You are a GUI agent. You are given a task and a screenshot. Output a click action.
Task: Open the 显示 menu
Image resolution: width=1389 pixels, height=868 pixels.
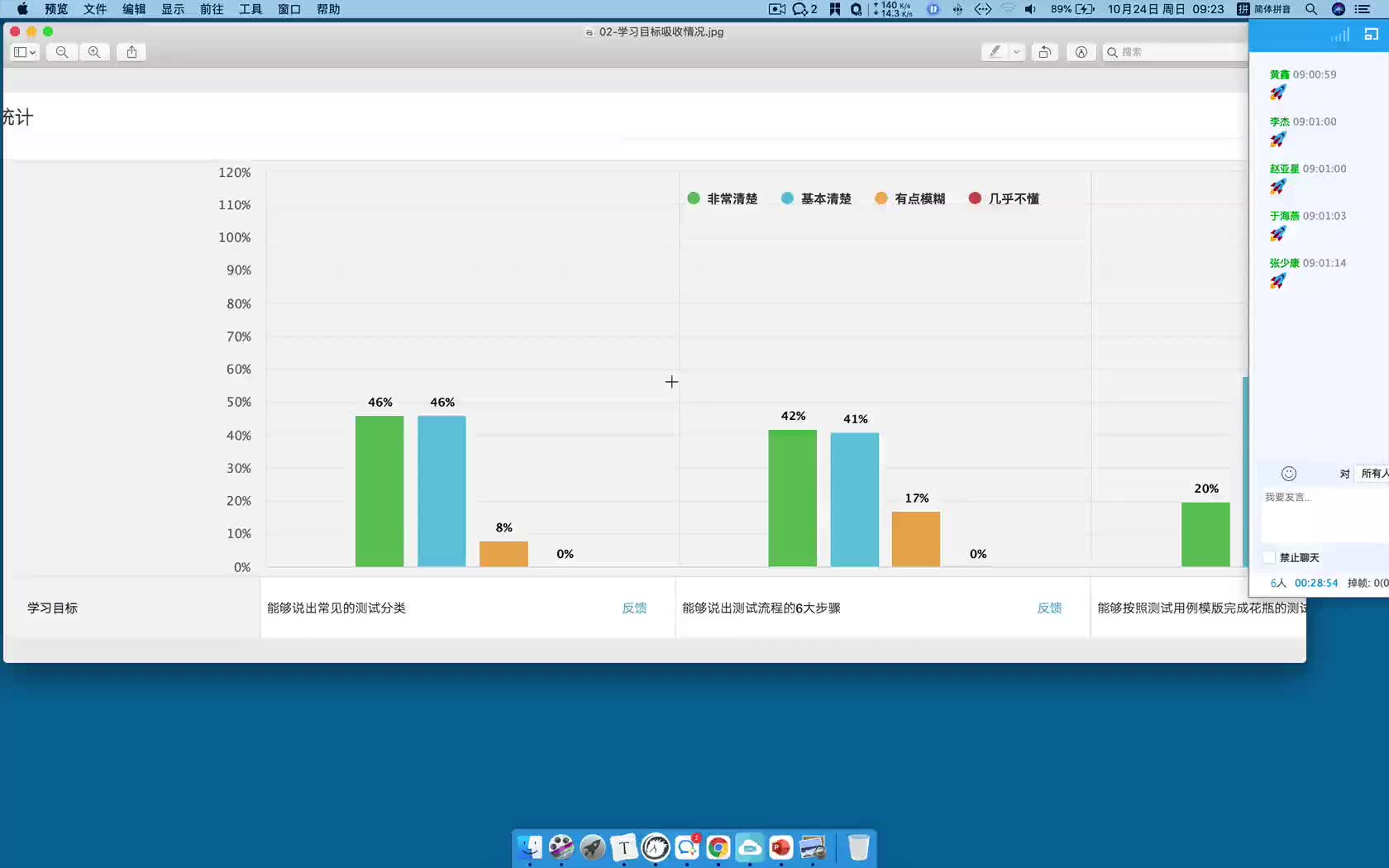click(x=173, y=9)
